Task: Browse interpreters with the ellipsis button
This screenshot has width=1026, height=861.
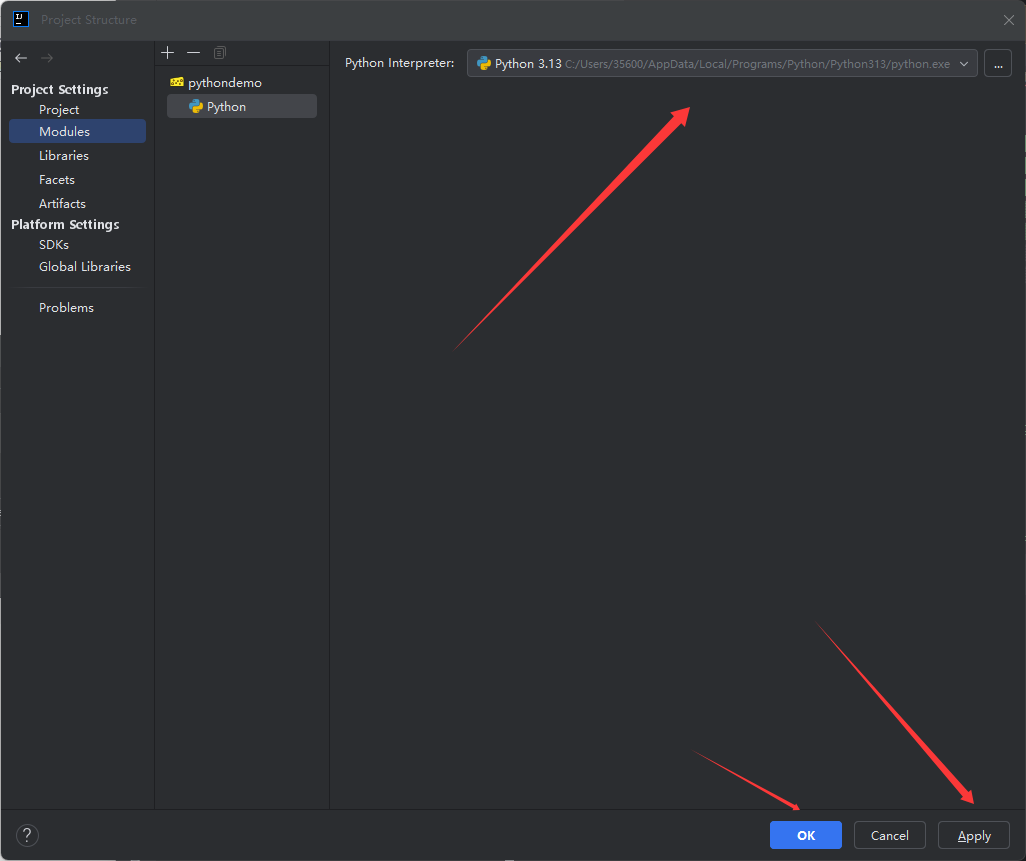Action: 998,63
